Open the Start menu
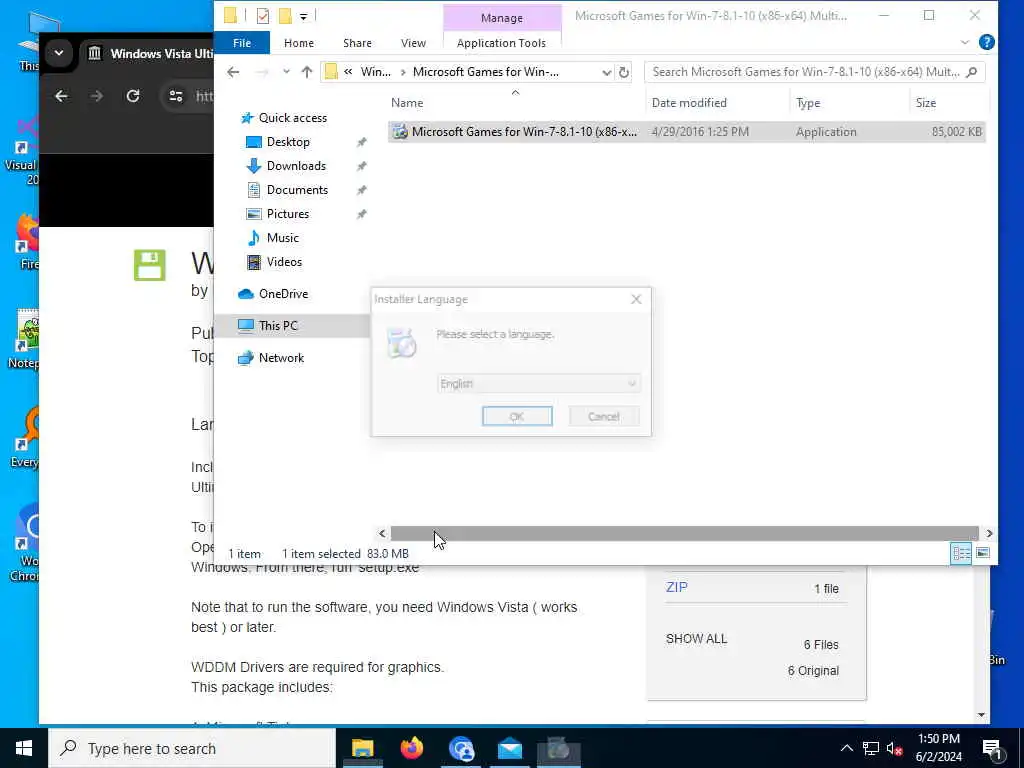Screen dimensions: 1024x768 pyautogui.click(x=24, y=748)
